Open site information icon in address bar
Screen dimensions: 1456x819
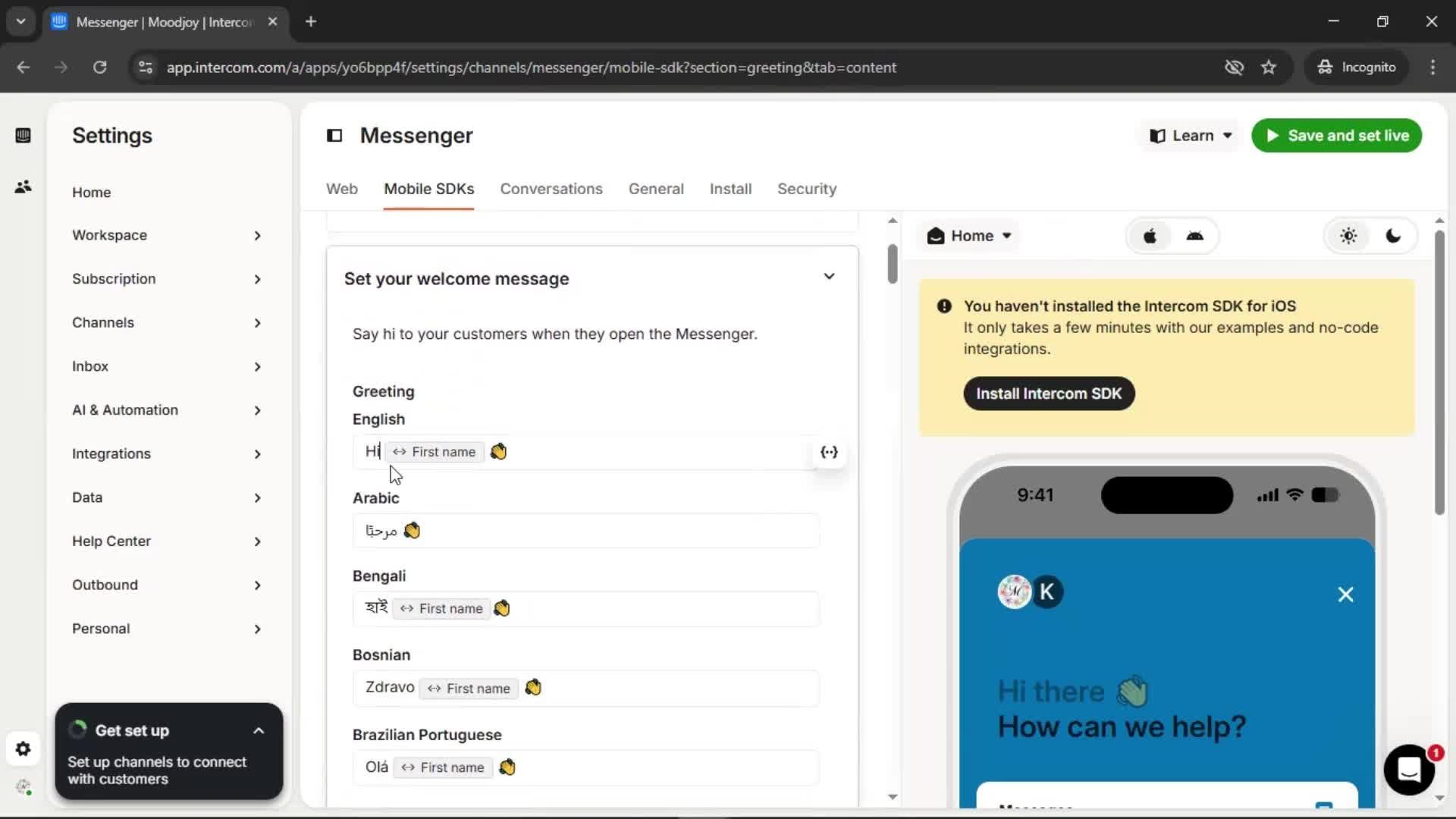tap(145, 67)
